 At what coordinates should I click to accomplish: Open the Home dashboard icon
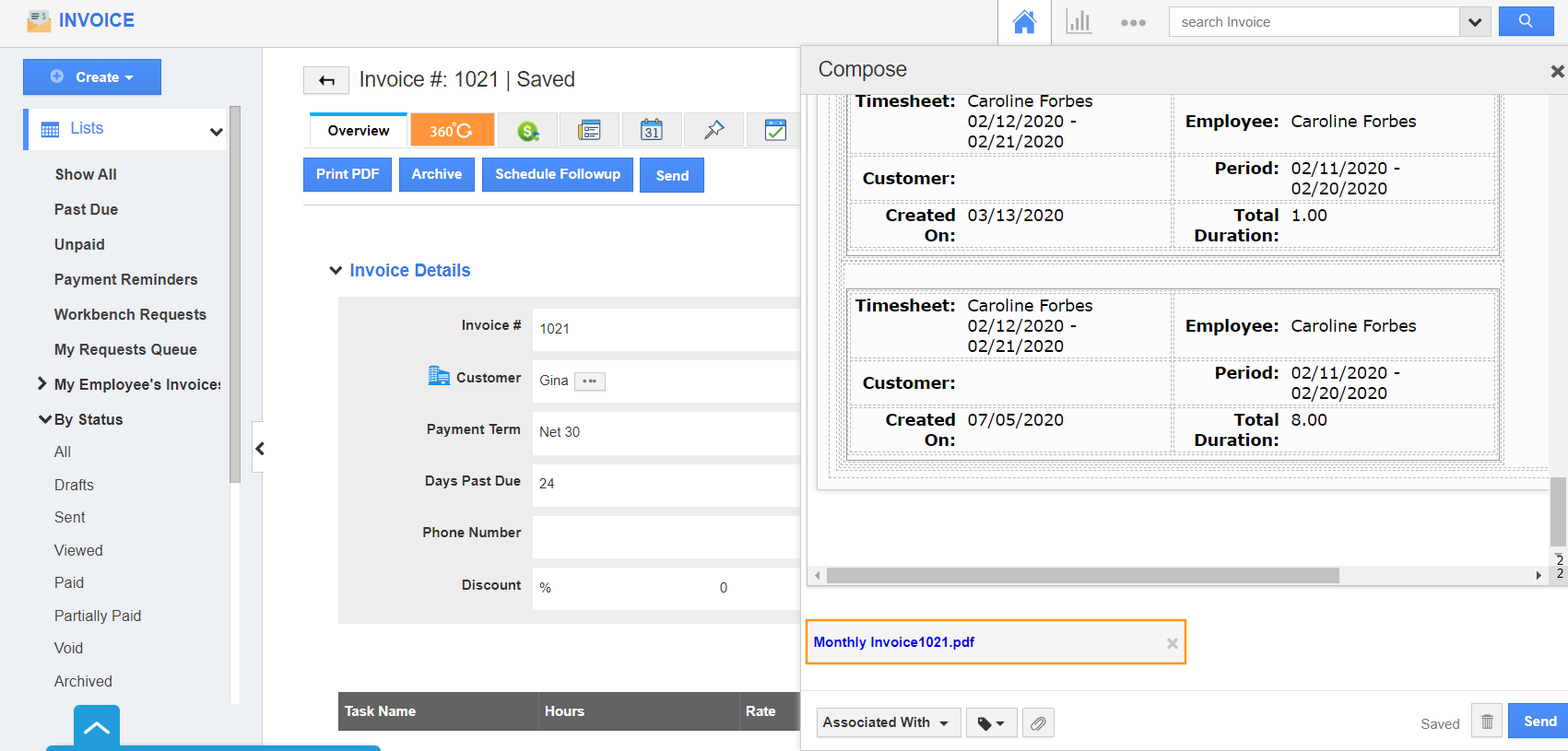pyautogui.click(x=1024, y=22)
